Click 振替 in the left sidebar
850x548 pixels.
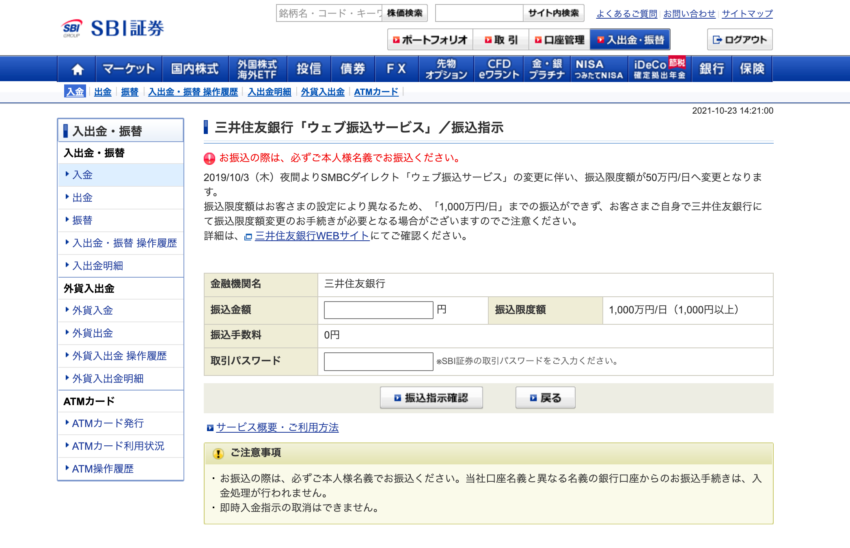pos(120,221)
